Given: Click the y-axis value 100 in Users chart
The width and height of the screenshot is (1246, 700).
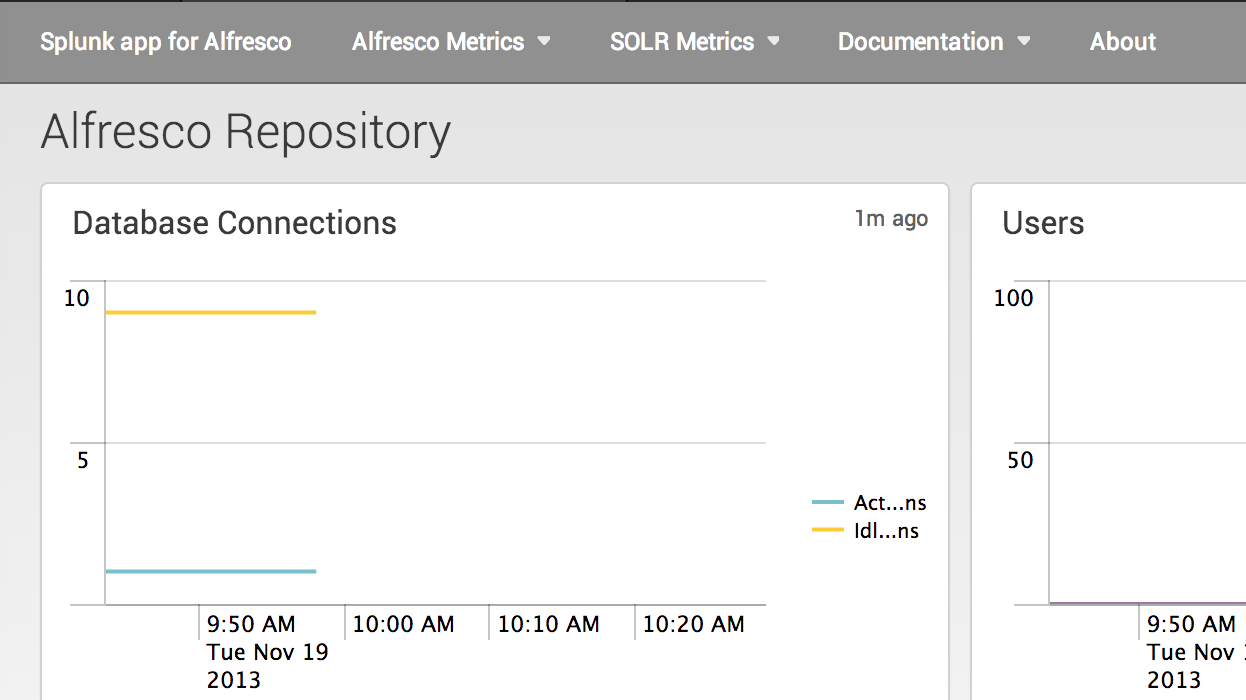Looking at the screenshot, I should [1014, 298].
